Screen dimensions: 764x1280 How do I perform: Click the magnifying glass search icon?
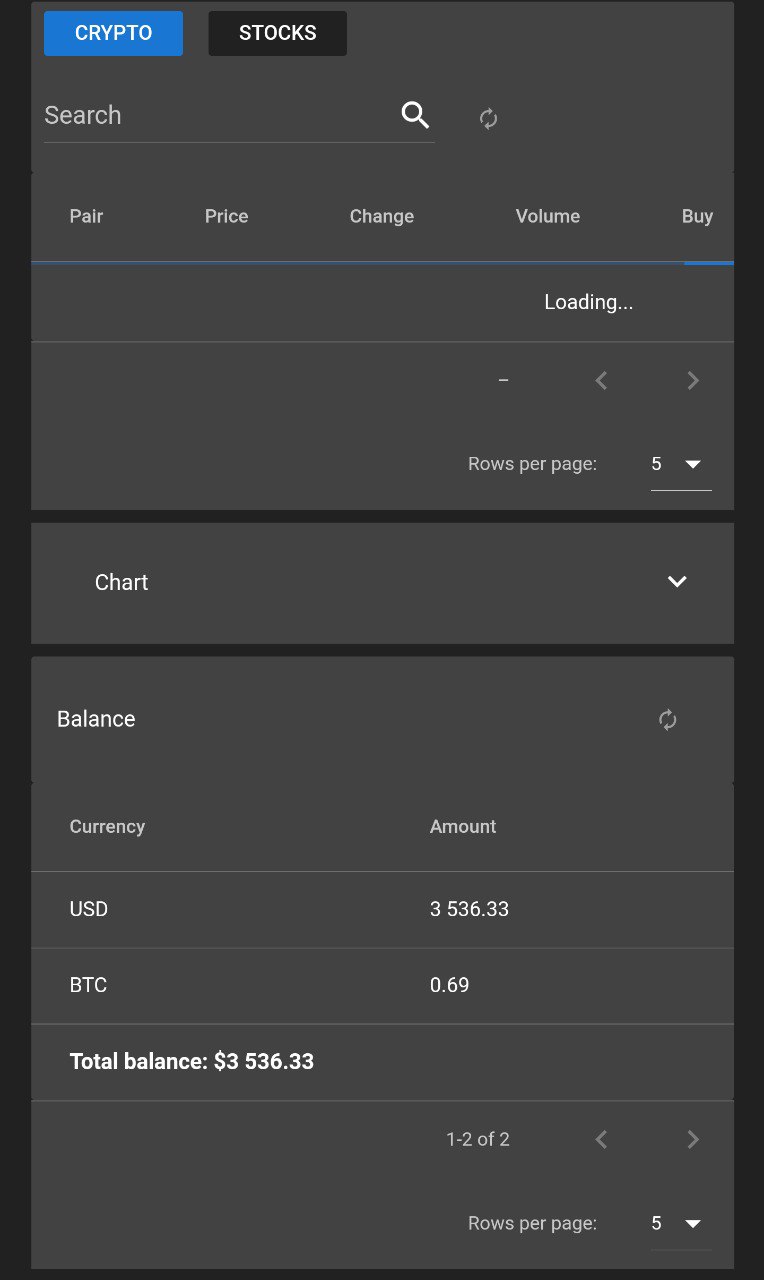tap(415, 115)
